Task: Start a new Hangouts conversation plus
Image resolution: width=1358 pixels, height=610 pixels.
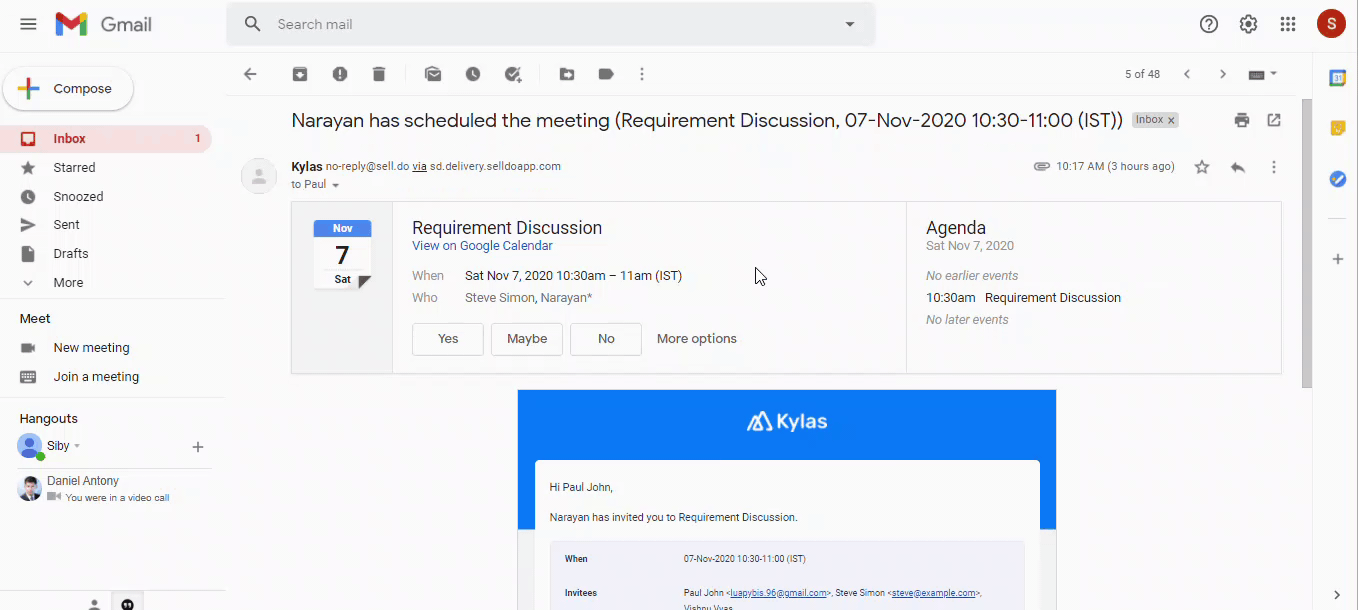Action: (198, 447)
